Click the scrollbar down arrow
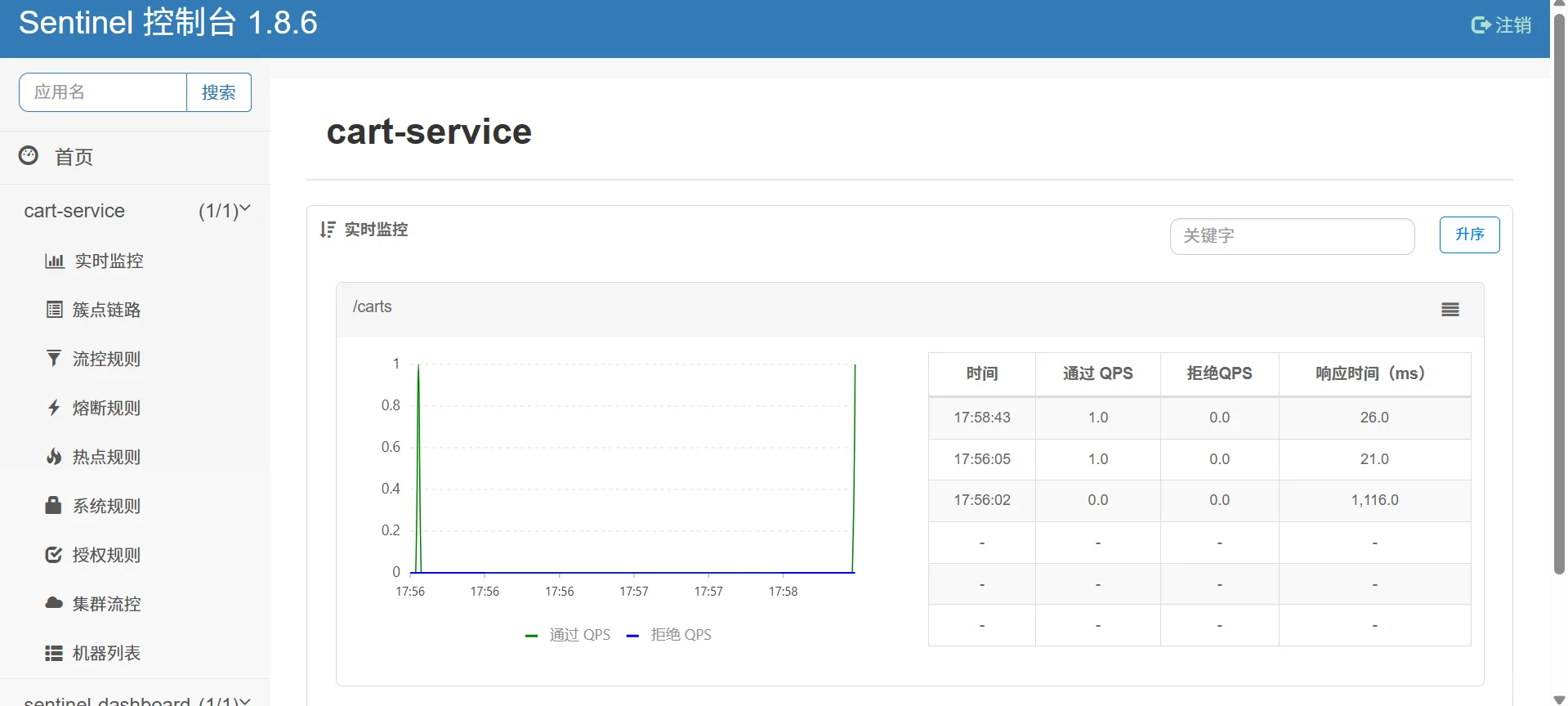The width and height of the screenshot is (1568, 706). (1559, 700)
